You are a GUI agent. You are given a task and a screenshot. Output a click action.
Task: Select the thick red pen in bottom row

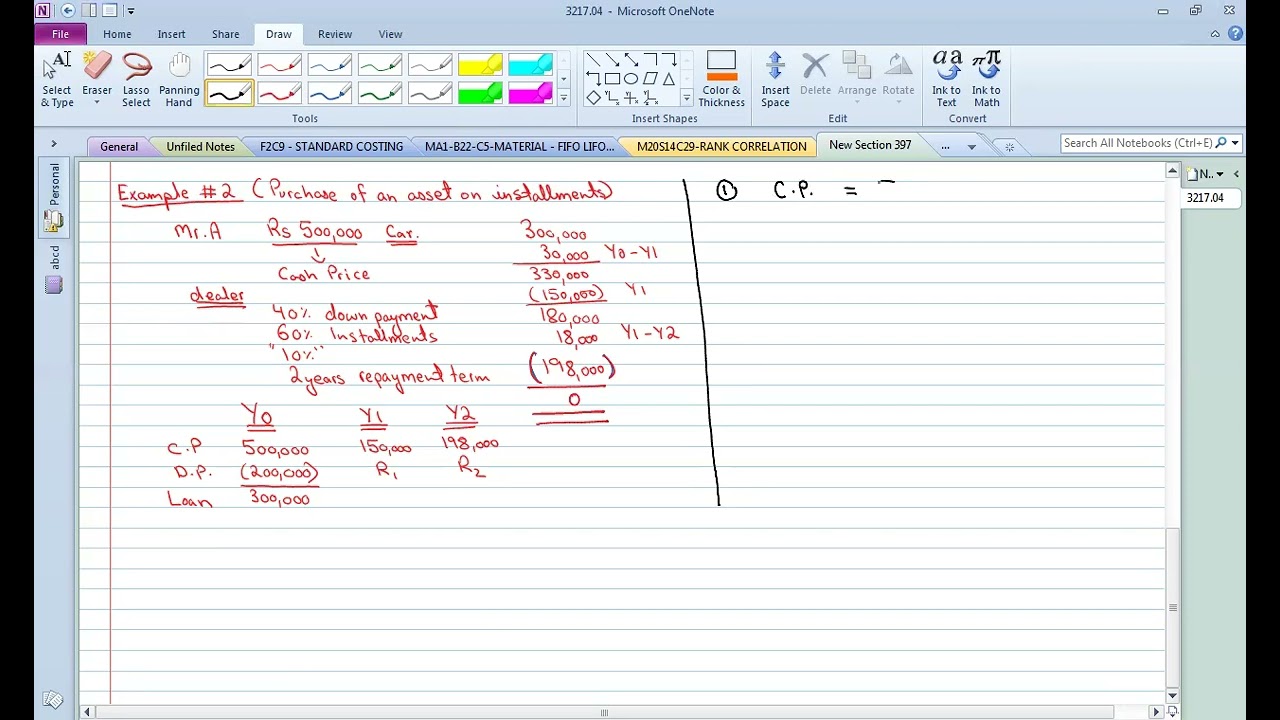coord(279,93)
